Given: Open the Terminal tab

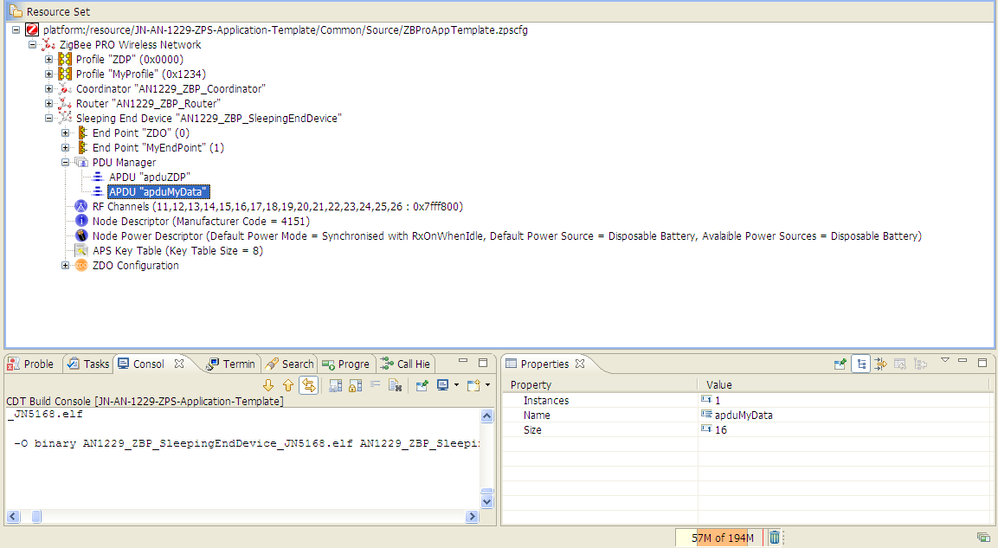Looking at the screenshot, I should pyautogui.click(x=232, y=364).
